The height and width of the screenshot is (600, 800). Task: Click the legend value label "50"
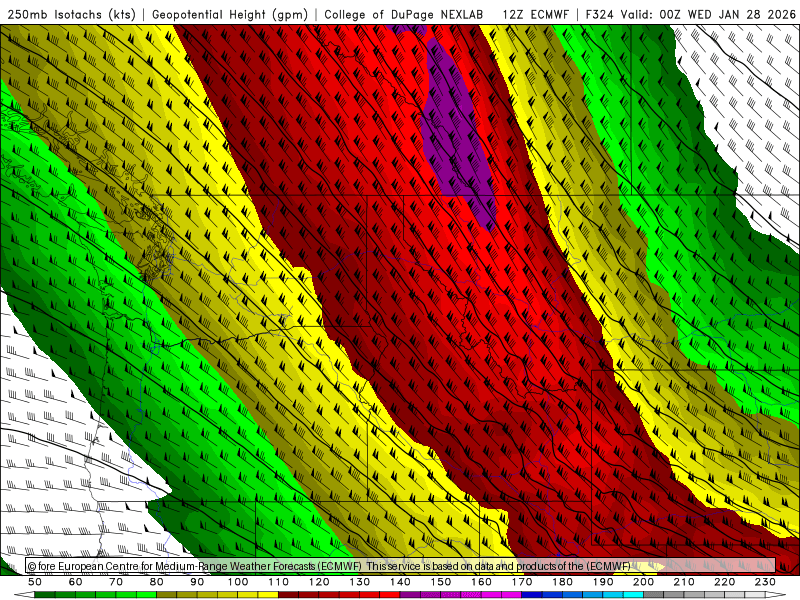35,582
